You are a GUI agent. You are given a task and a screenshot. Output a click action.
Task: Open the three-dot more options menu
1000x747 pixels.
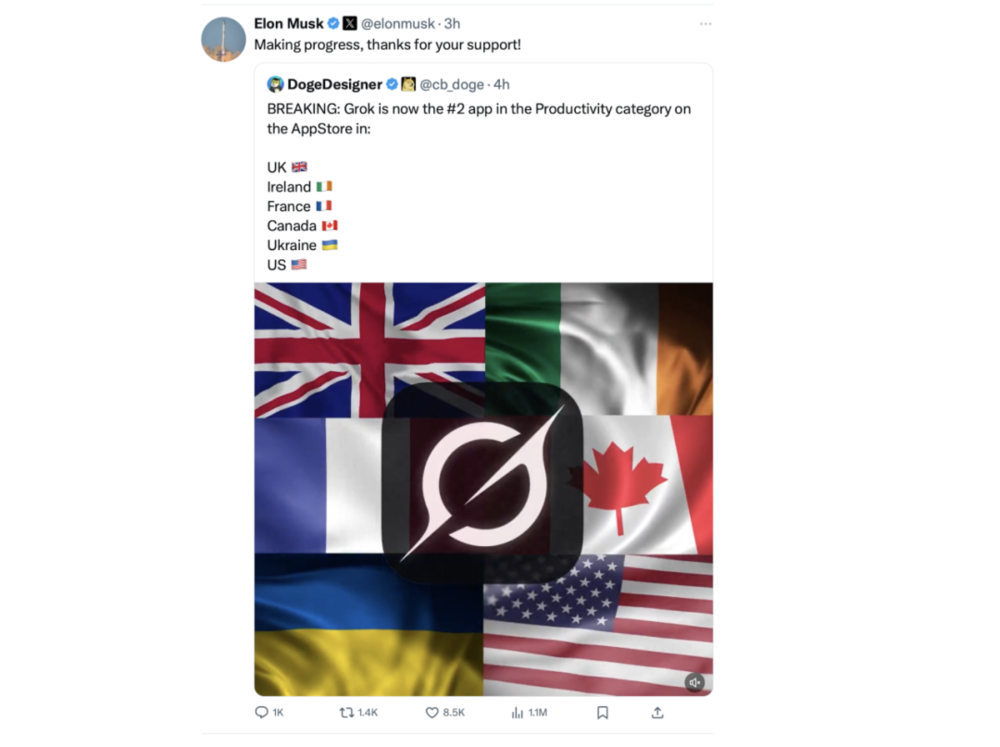pos(705,24)
